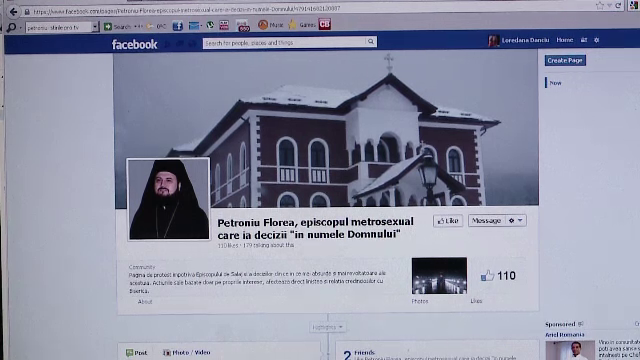Click the 110 likes count text
This screenshot has height=360, width=640.
coord(228,245)
